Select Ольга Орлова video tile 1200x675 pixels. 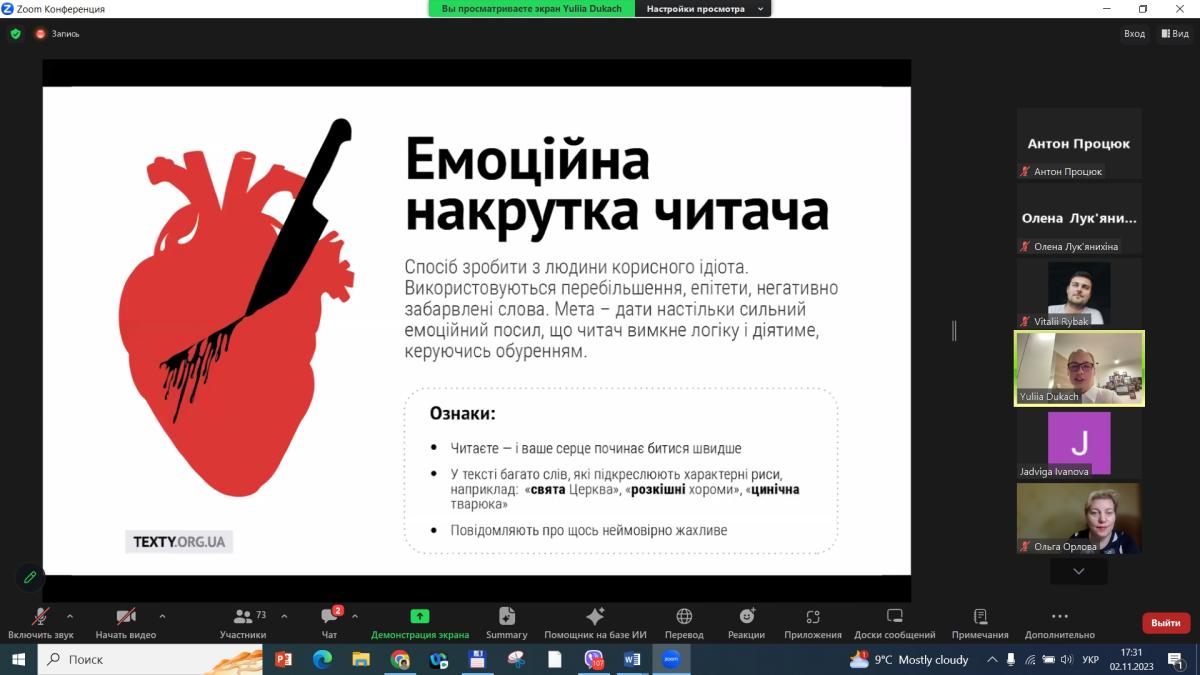(1079, 518)
